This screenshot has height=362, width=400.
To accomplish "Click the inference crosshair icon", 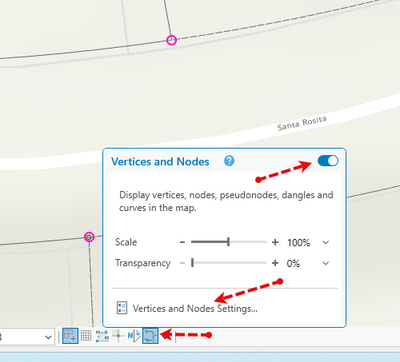I will click(x=118, y=336).
